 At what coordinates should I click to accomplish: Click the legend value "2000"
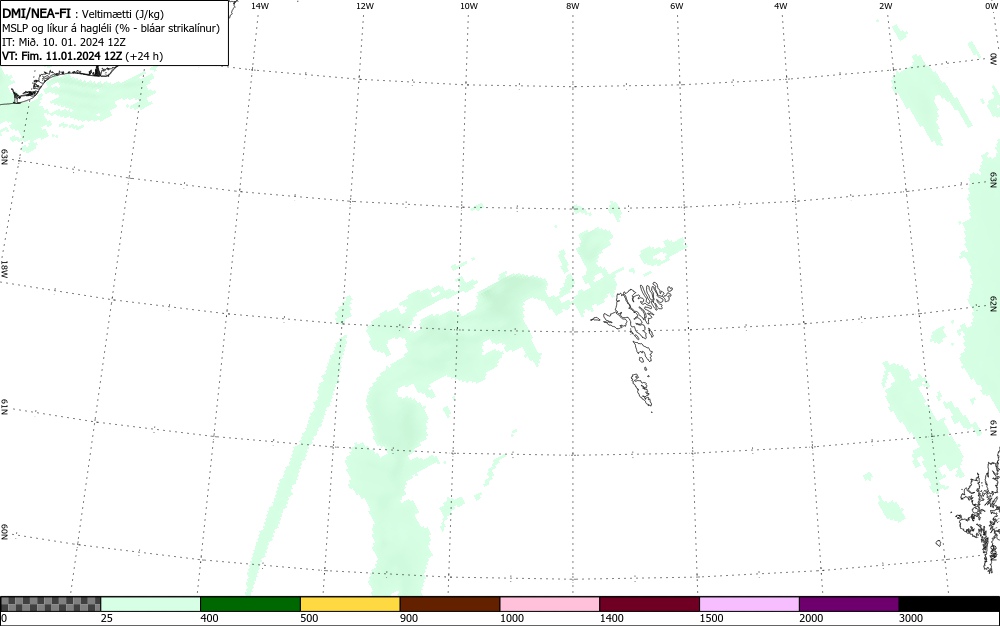point(811,618)
